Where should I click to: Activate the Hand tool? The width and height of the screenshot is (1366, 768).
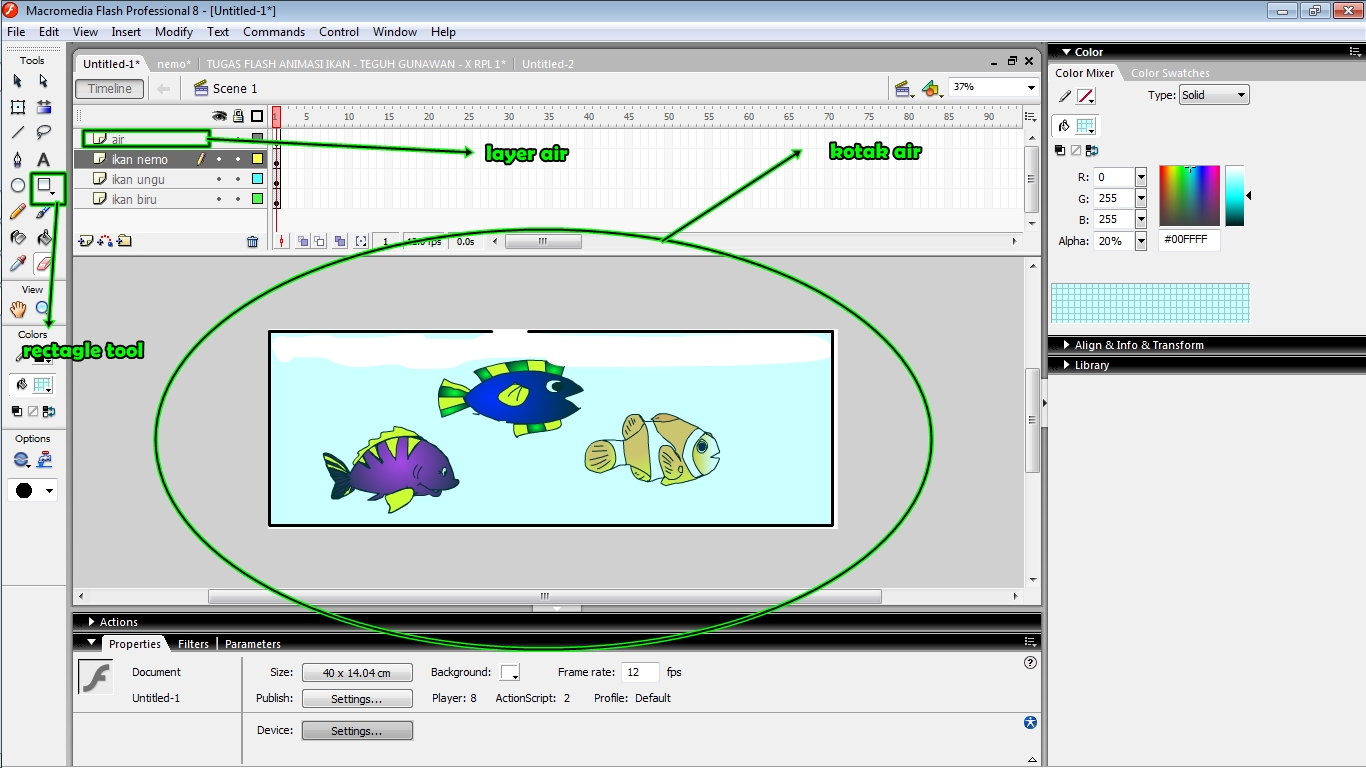[x=18, y=309]
